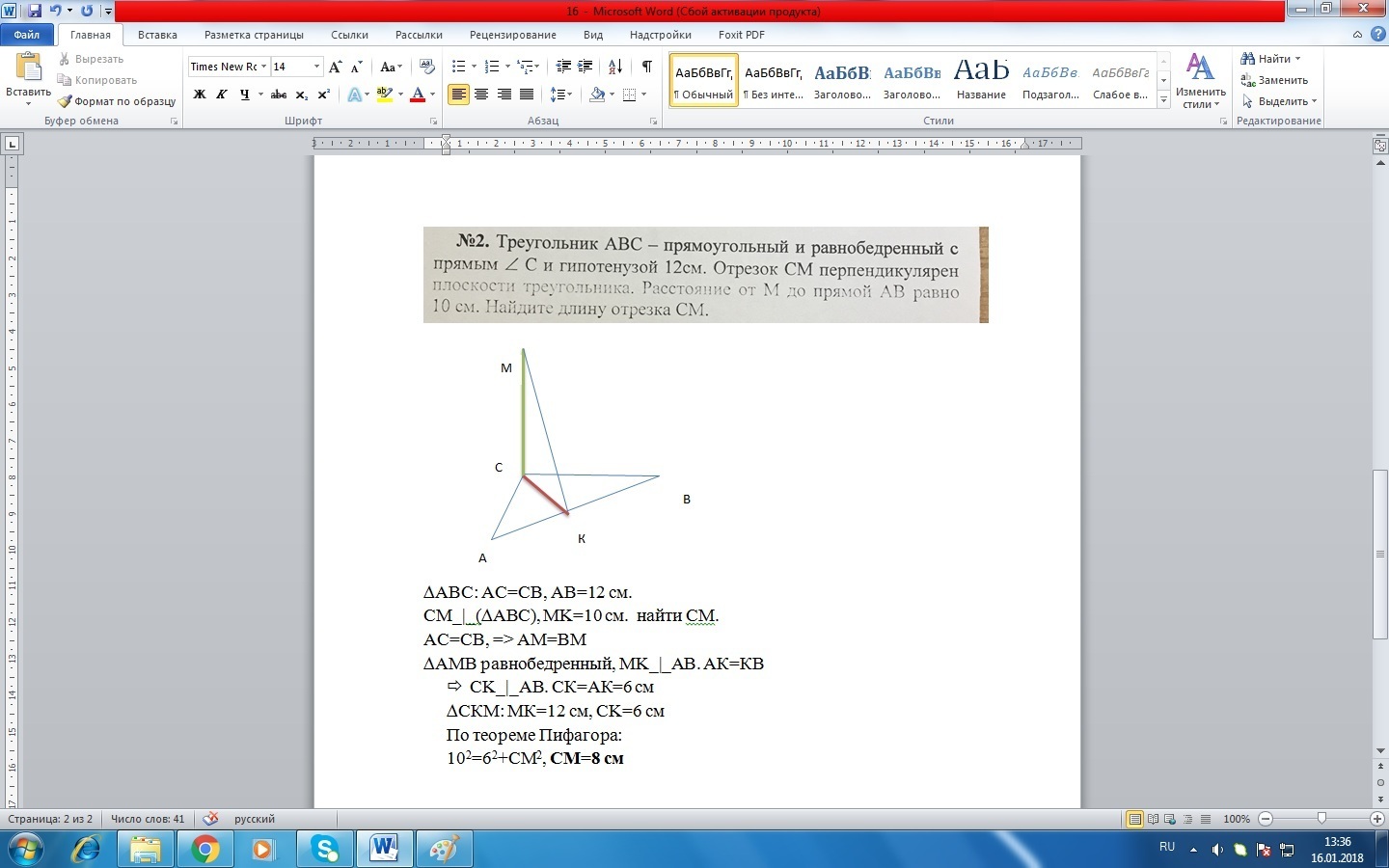
Task: Select the Cut (Вырезать) command
Action: coord(91,59)
